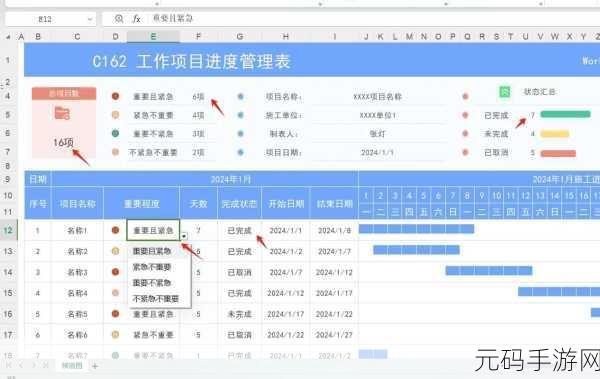Go to next sheet navigation arrow
Screen dimensions: 600x379
(x=33, y=366)
